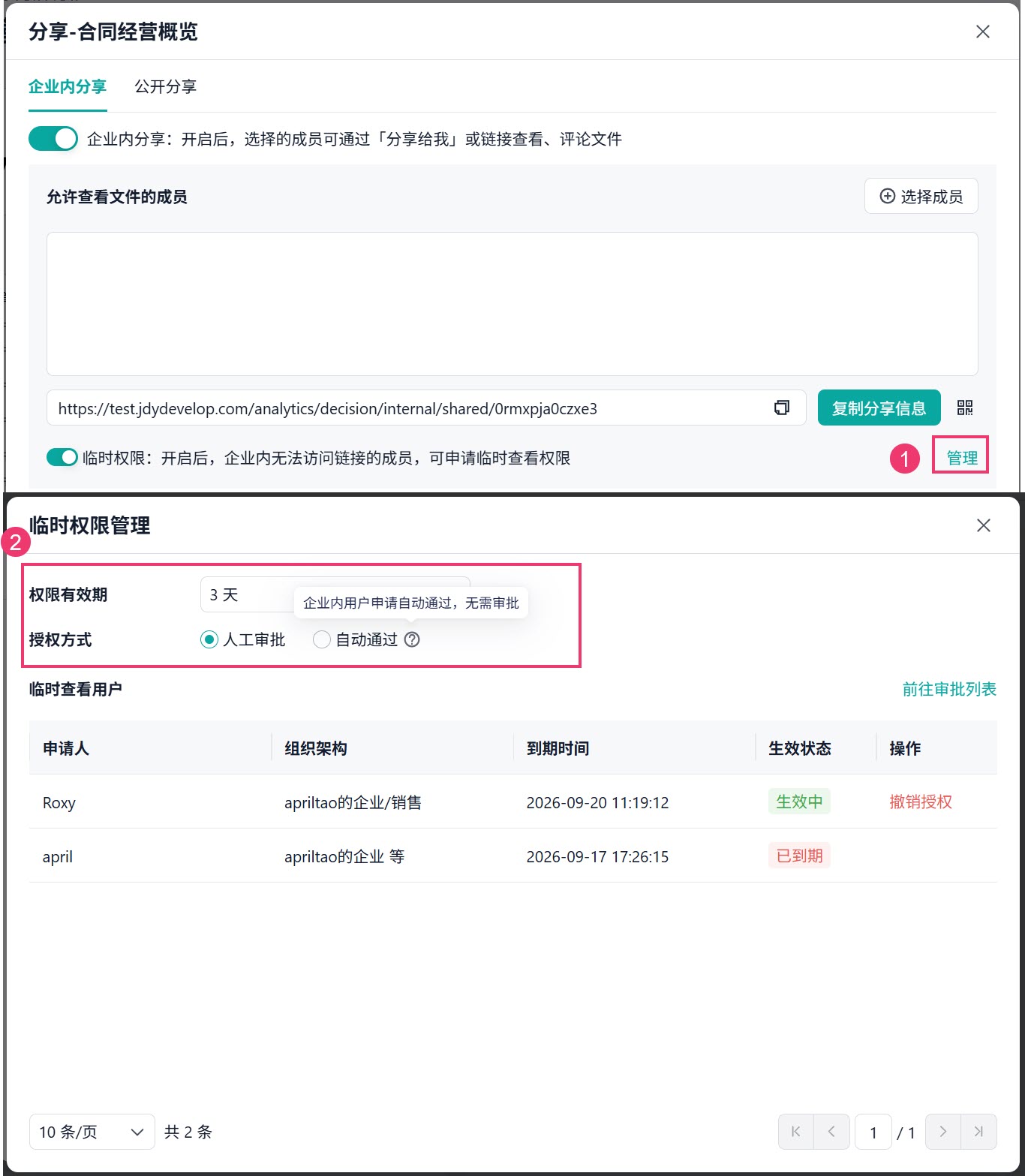This screenshot has height=1176, width=1025.
Task: Click the 共 2 条 total count text
Action: pyautogui.click(x=188, y=1132)
